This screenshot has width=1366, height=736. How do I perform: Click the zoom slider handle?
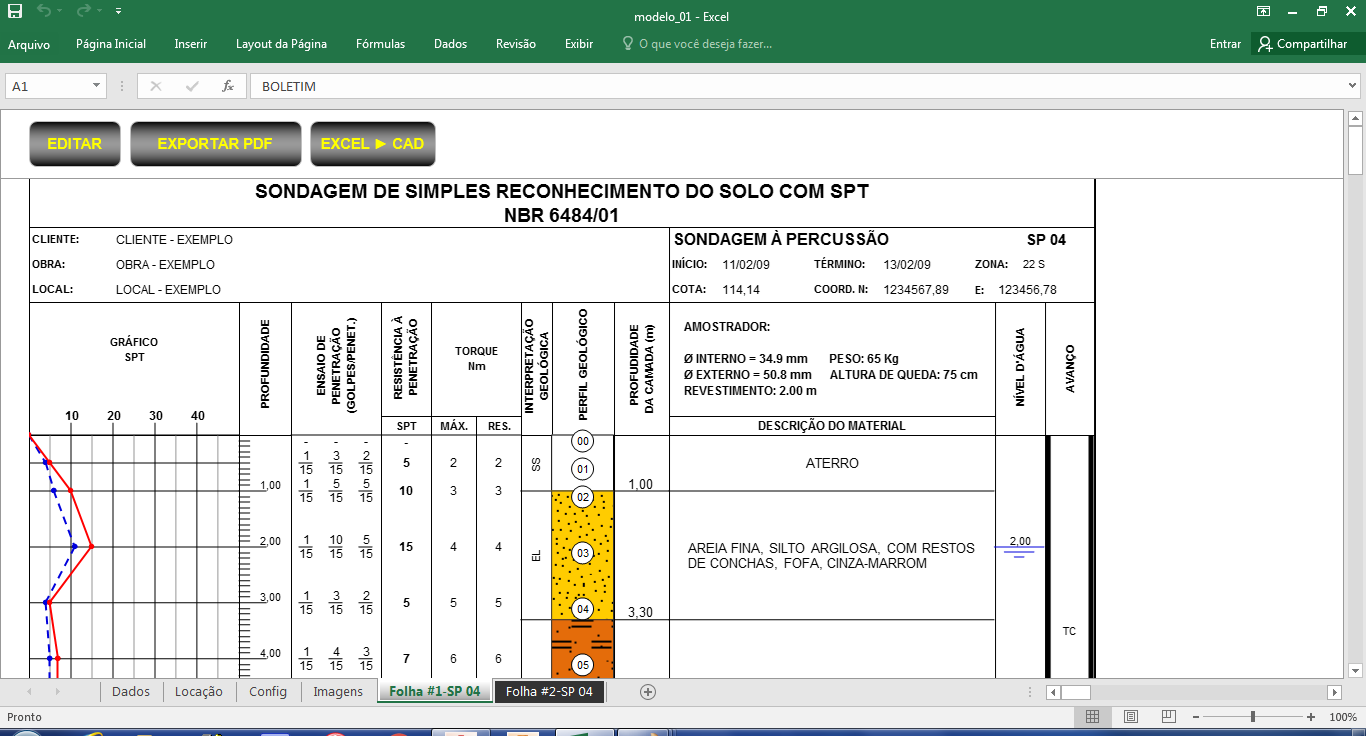pyautogui.click(x=1253, y=717)
